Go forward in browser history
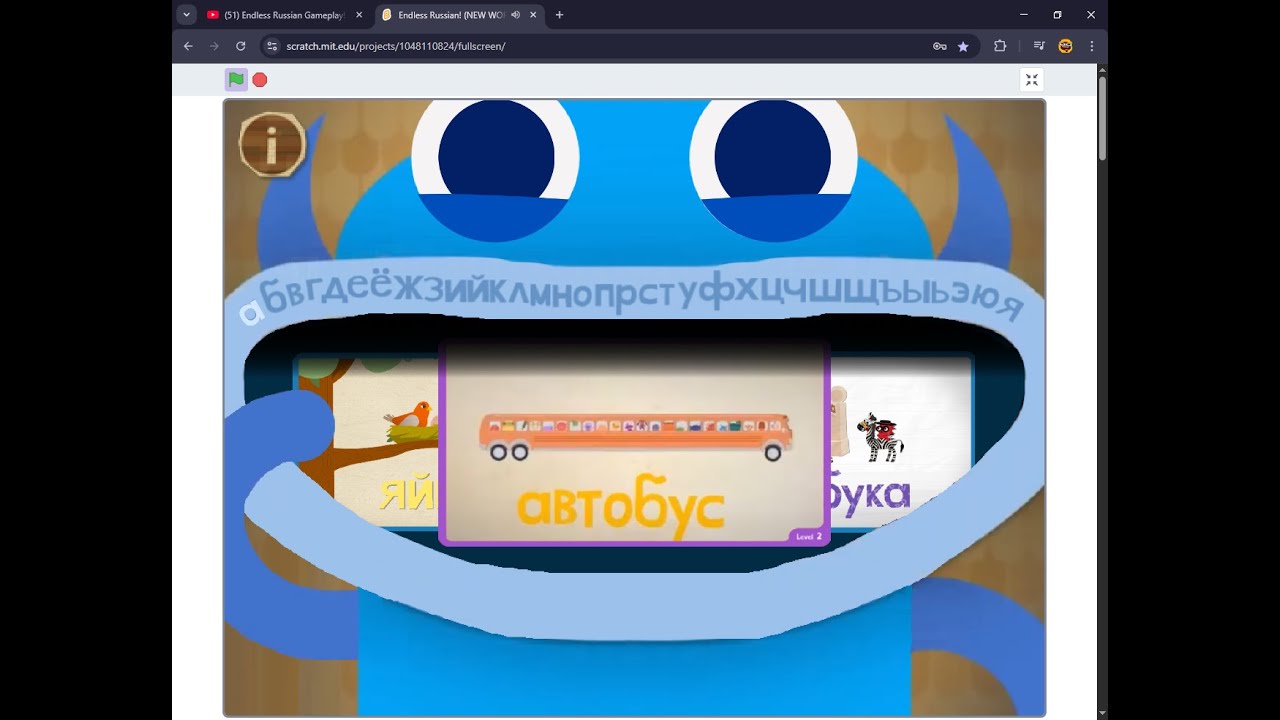The height and width of the screenshot is (720, 1280). (x=214, y=46)
